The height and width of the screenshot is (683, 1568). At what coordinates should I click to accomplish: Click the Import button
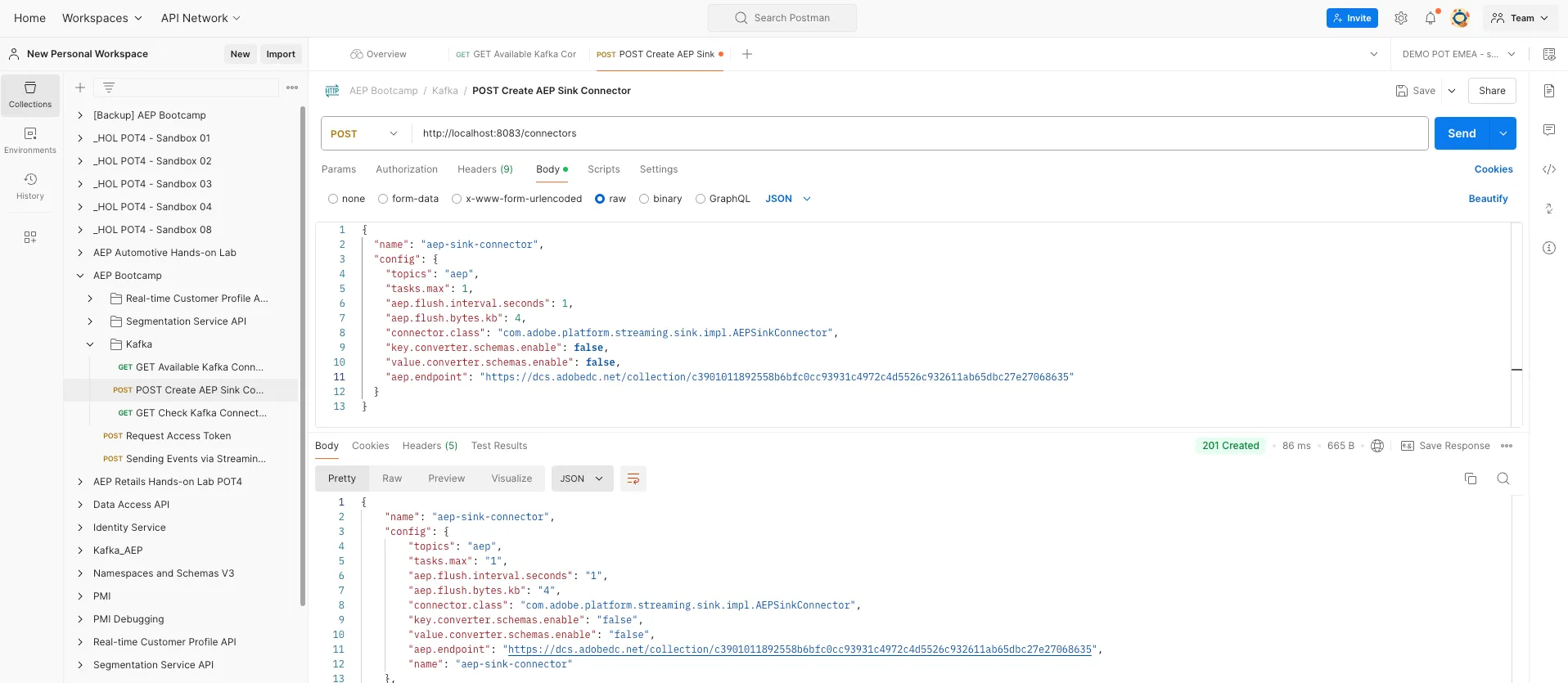(x=281, y=54)
